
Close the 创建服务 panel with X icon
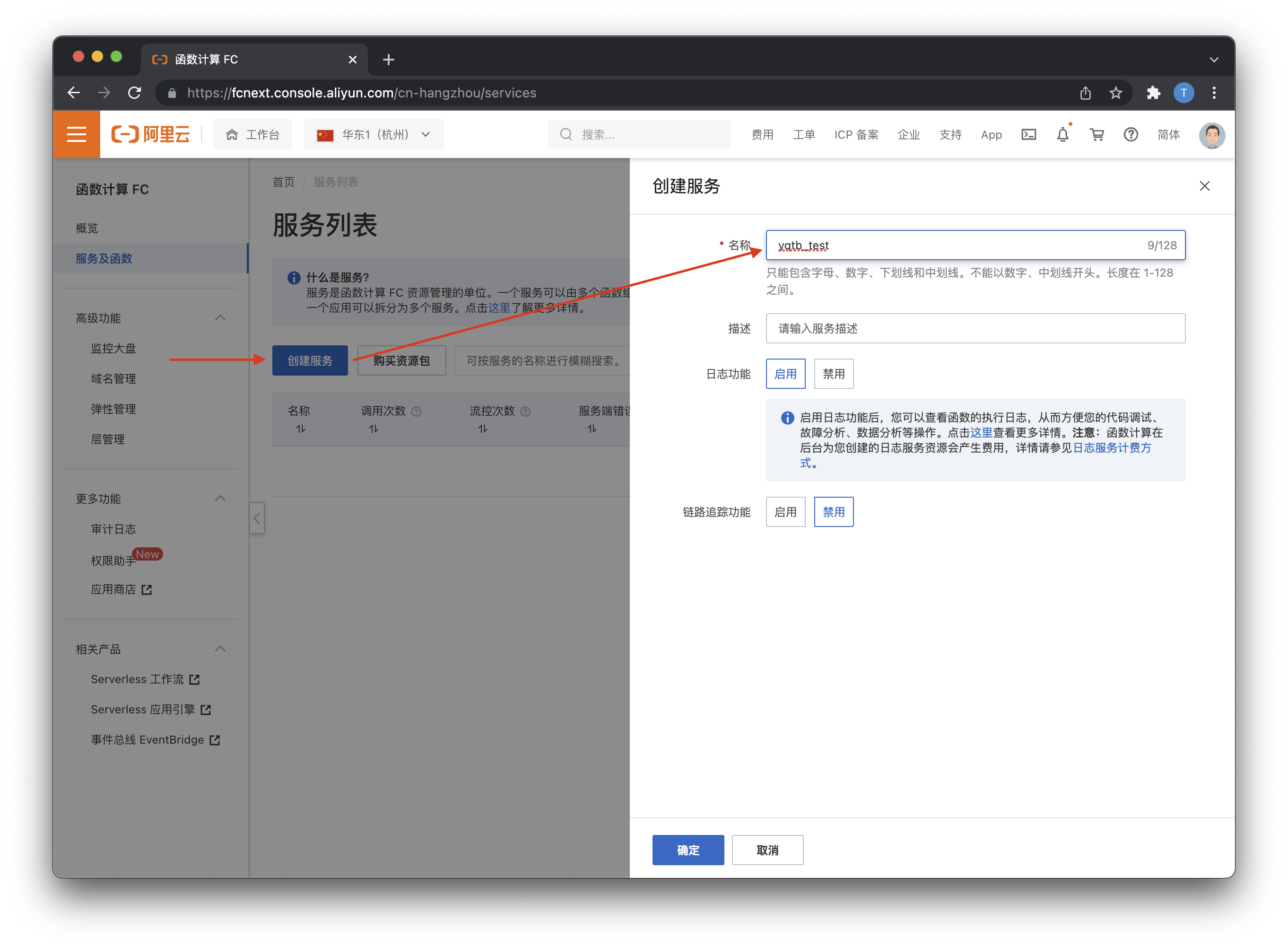1204,186
